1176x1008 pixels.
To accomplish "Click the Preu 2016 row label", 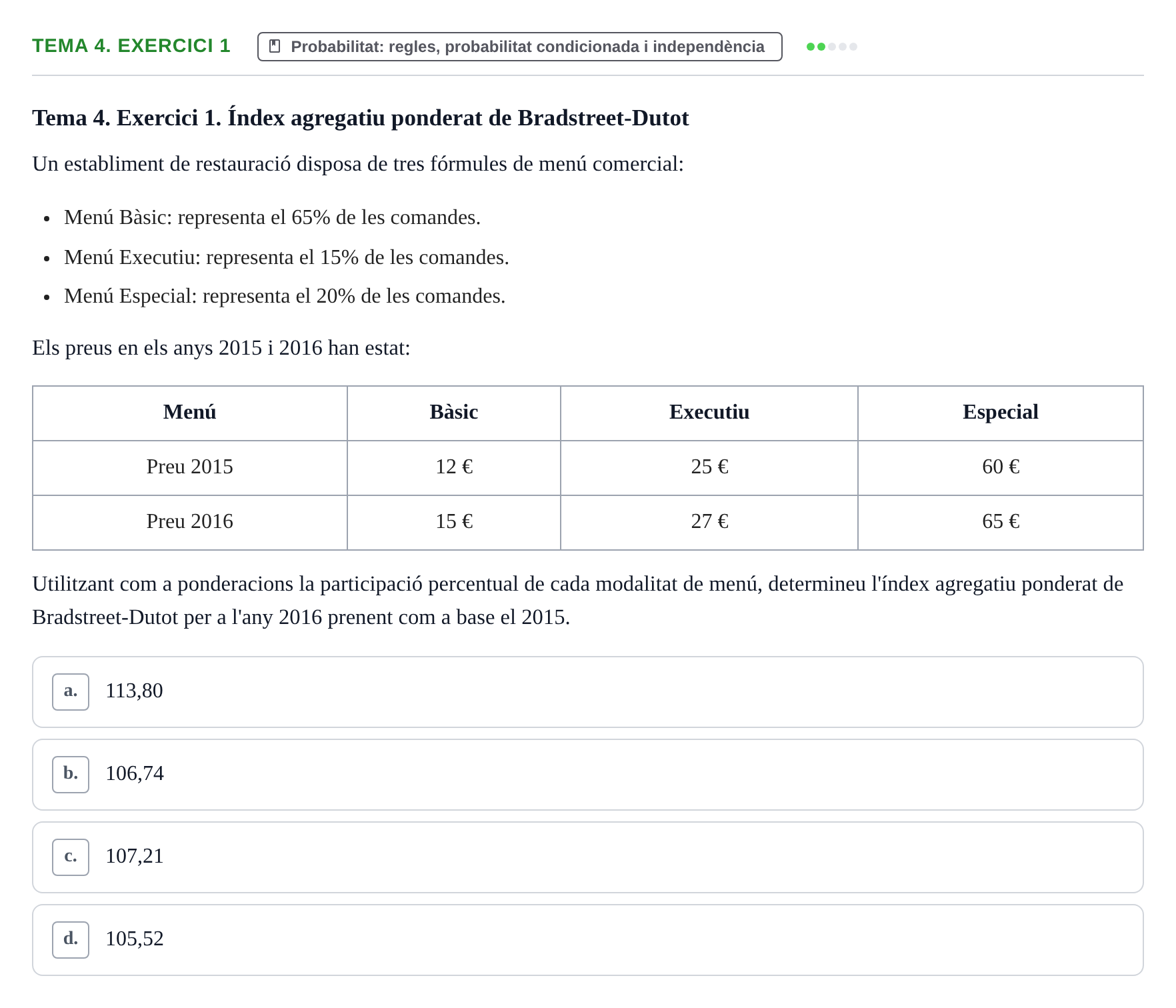I will [x=190, y=522].
